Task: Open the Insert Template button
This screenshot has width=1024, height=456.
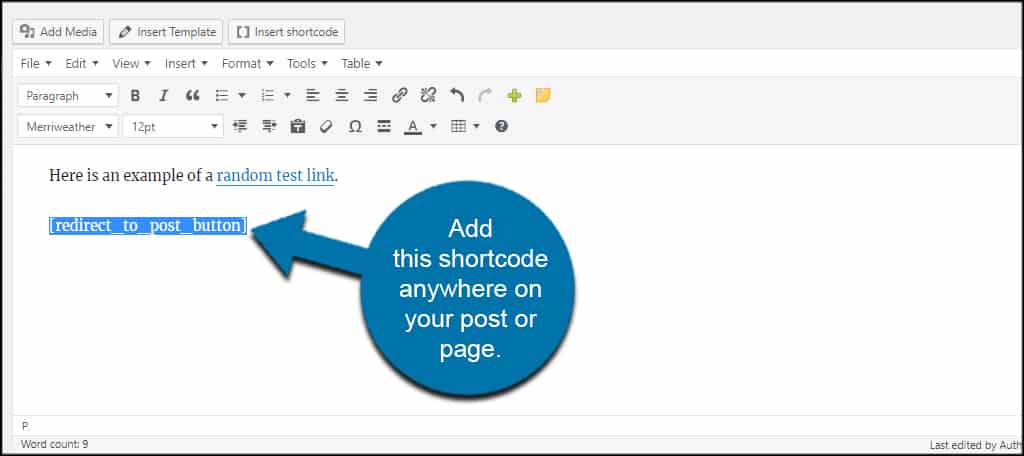Action: point(167,31)
